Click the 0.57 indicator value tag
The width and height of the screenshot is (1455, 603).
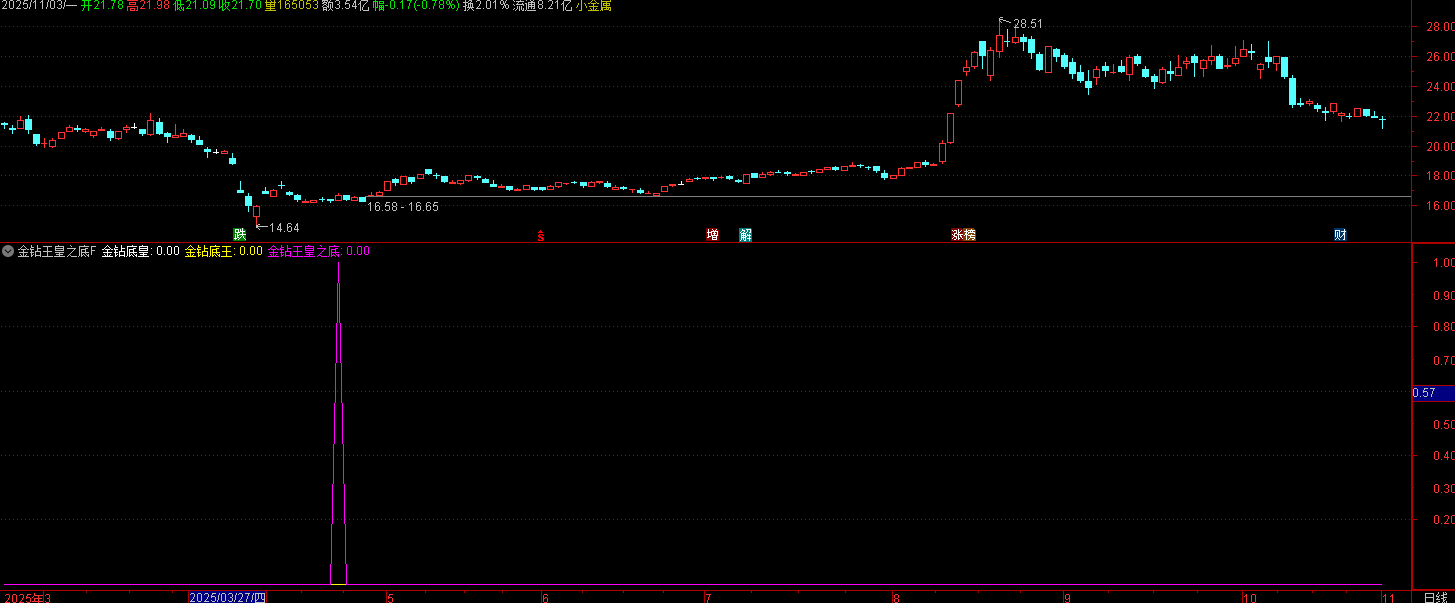1432,393
